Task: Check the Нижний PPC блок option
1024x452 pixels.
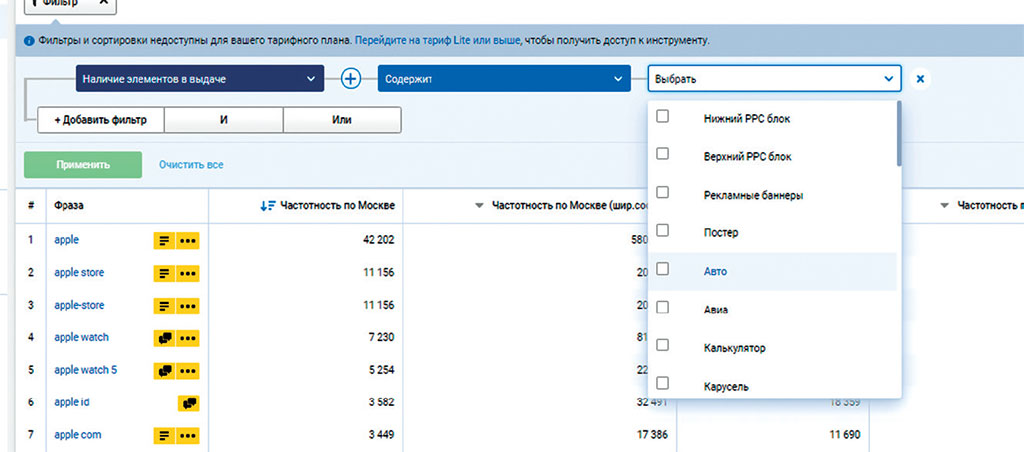Action: pos(662,116)
